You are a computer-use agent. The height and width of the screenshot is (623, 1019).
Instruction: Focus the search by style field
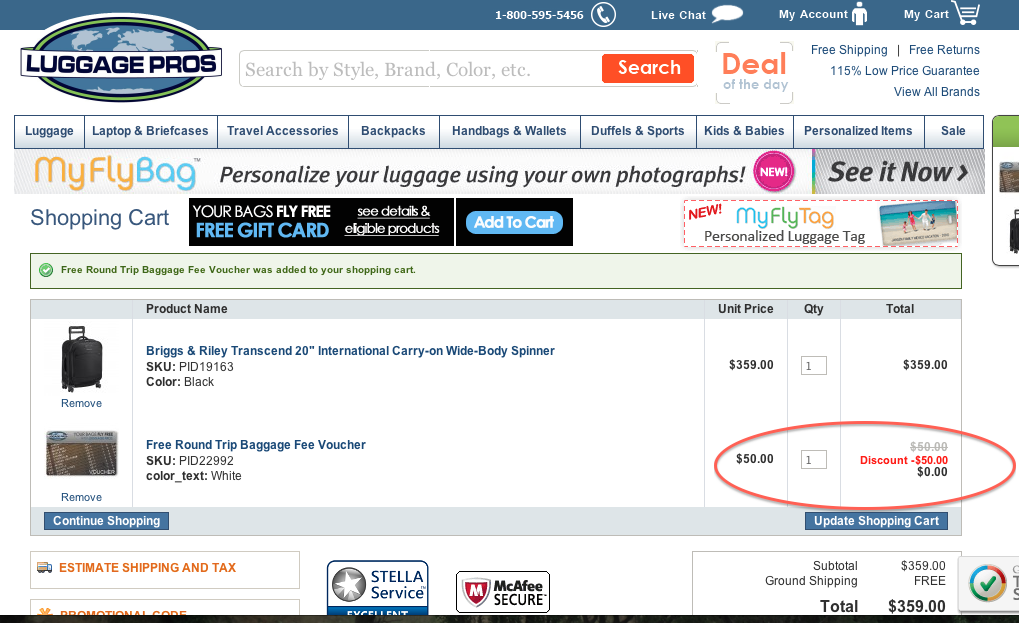click(x=421, y=69)
